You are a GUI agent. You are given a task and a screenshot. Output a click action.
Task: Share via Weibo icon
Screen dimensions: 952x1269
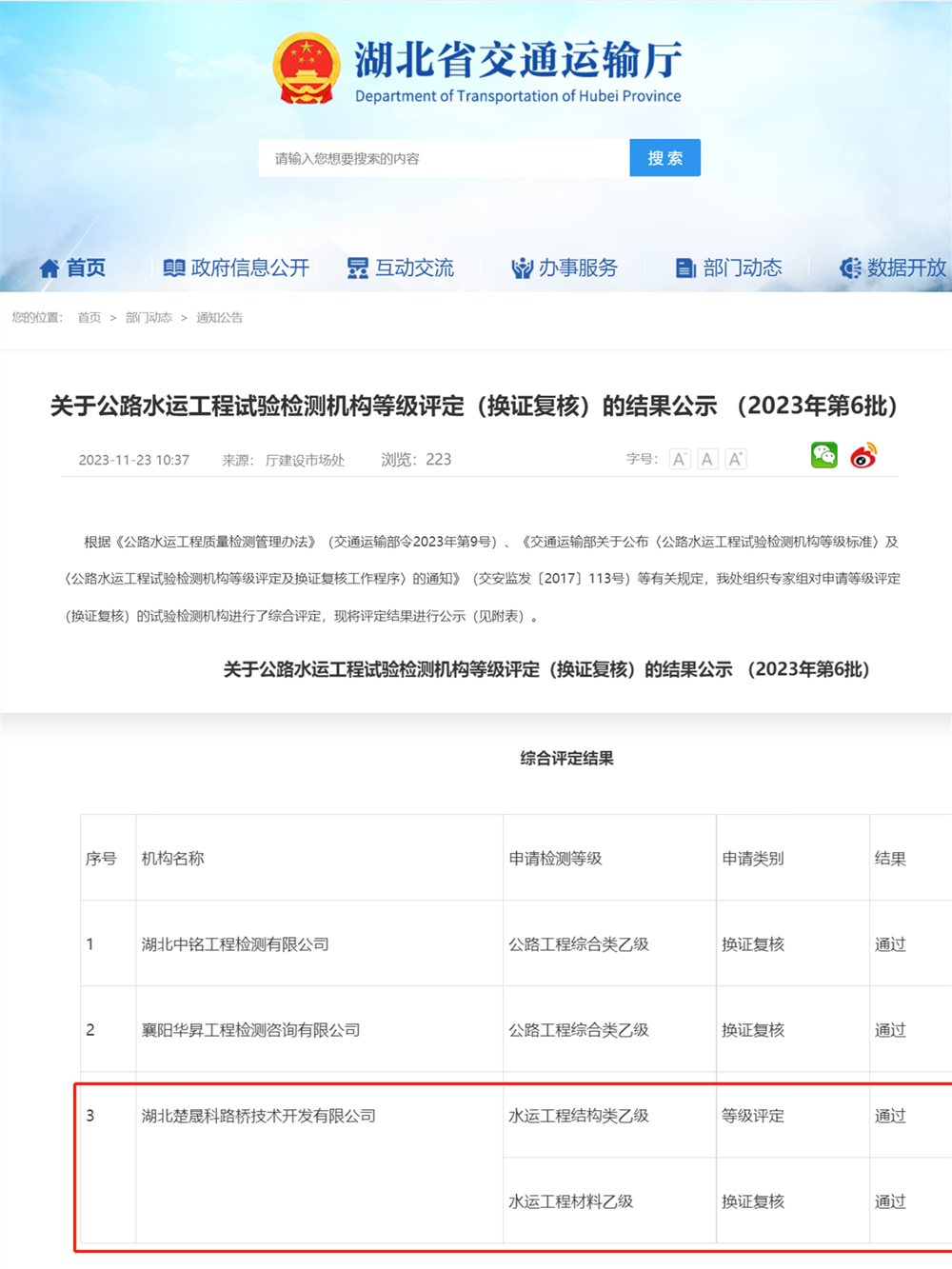pos(863,456)
